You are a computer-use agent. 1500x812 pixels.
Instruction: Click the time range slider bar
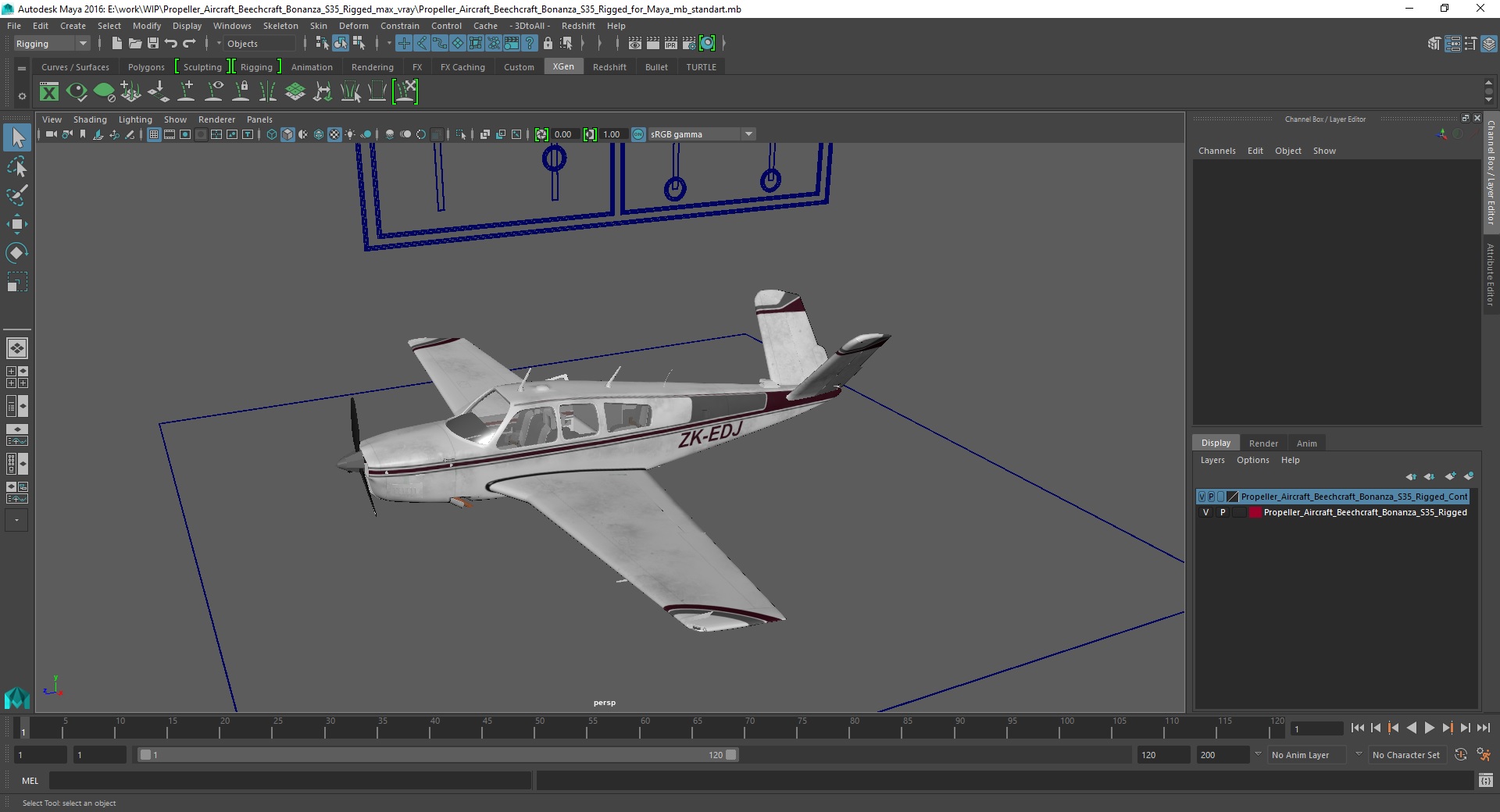click(x=437, y=755)
